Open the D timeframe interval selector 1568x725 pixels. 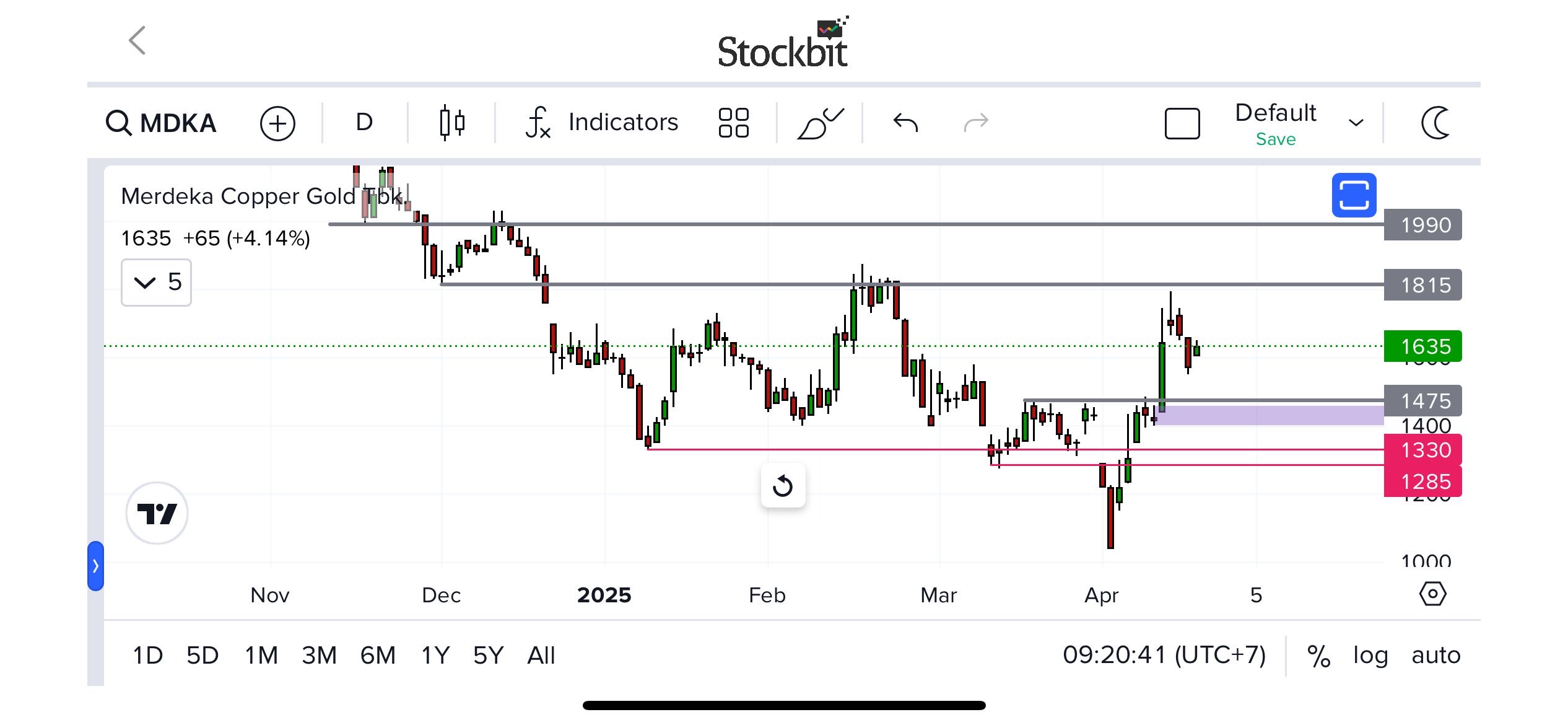[x=364, y=122]
